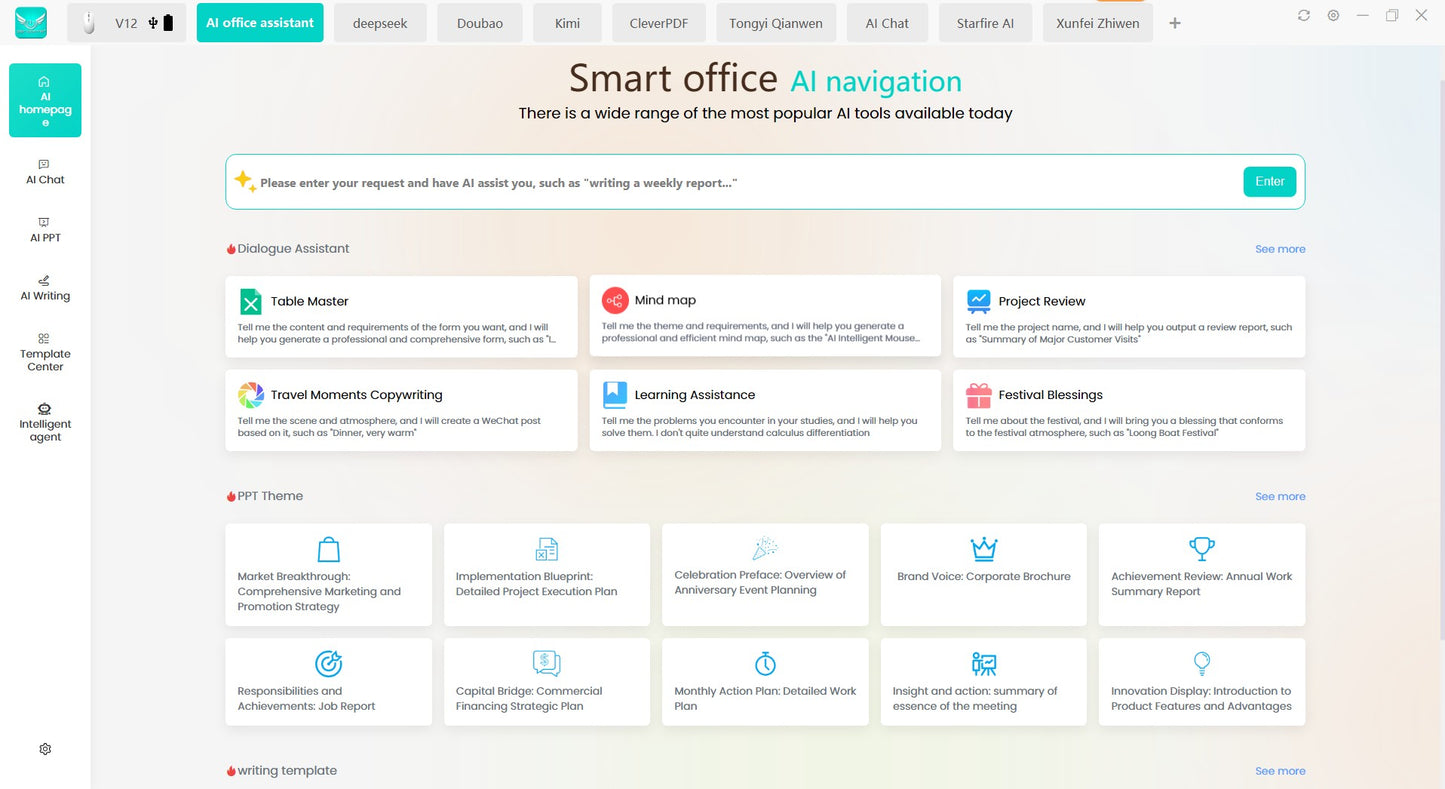This screenshot has width=1445, height=789.
Task: Click into the AI request input field
Action: point(740,183)
